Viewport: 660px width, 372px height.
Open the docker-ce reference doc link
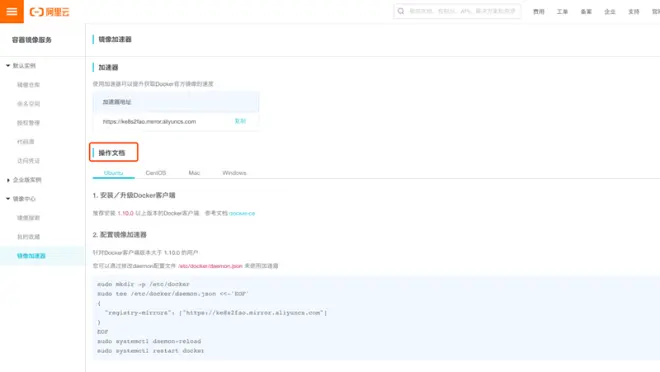tap(242, 213)
